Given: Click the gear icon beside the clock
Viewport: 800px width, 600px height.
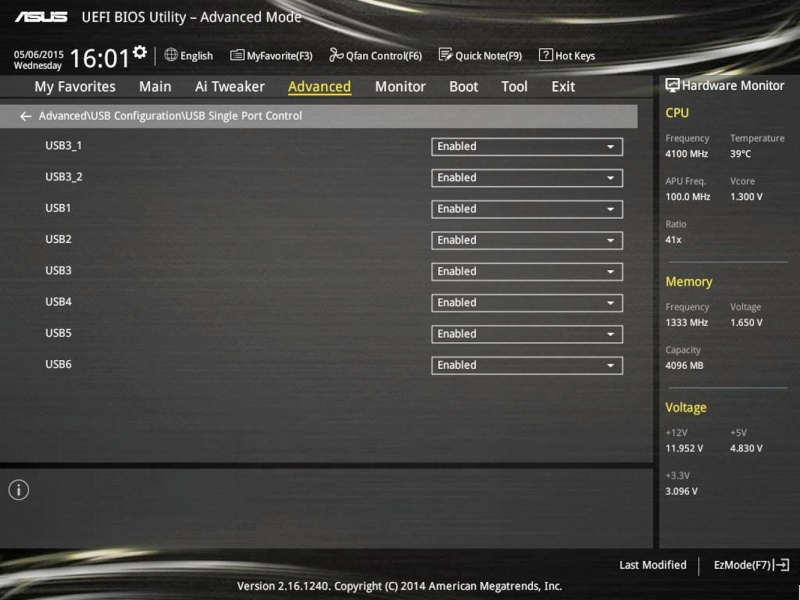Looking at the screenshot, I should pyautogui.click(x=139, y=52).
